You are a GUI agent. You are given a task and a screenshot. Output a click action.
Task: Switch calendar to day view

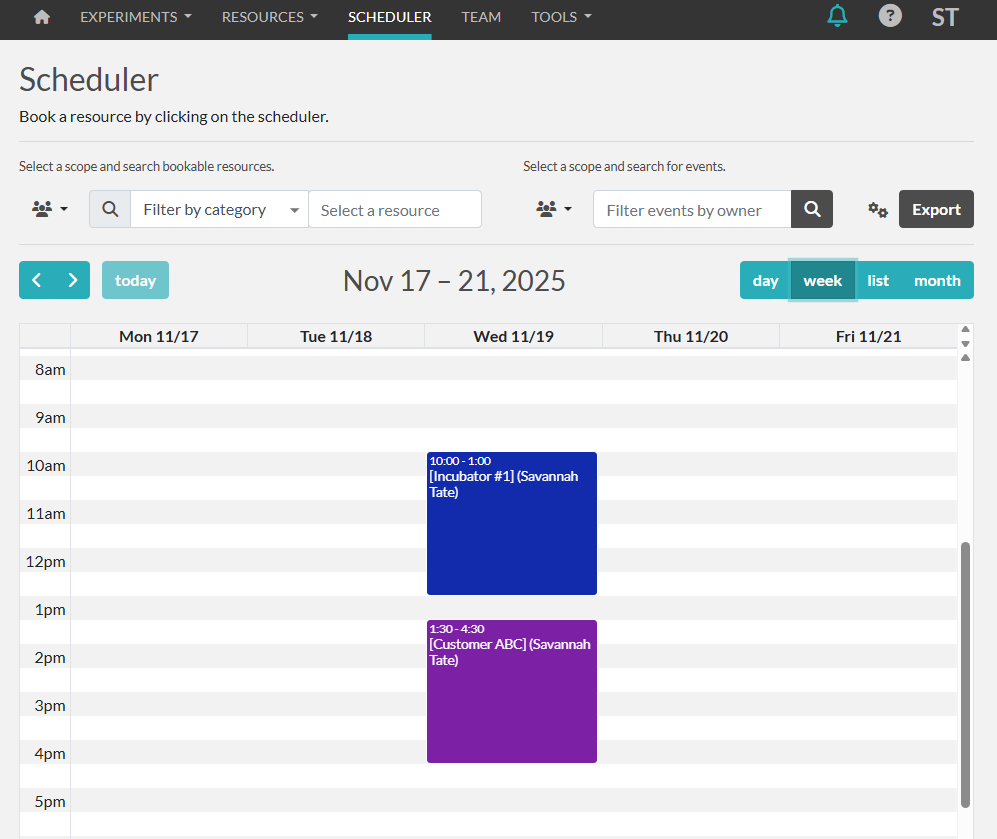click(x=765, y=280)
